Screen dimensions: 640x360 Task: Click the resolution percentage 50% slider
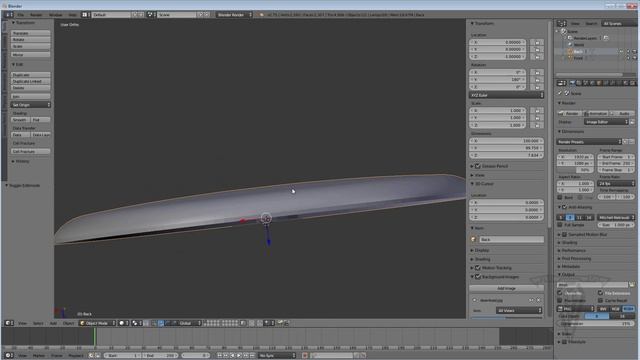pos(576,170)
